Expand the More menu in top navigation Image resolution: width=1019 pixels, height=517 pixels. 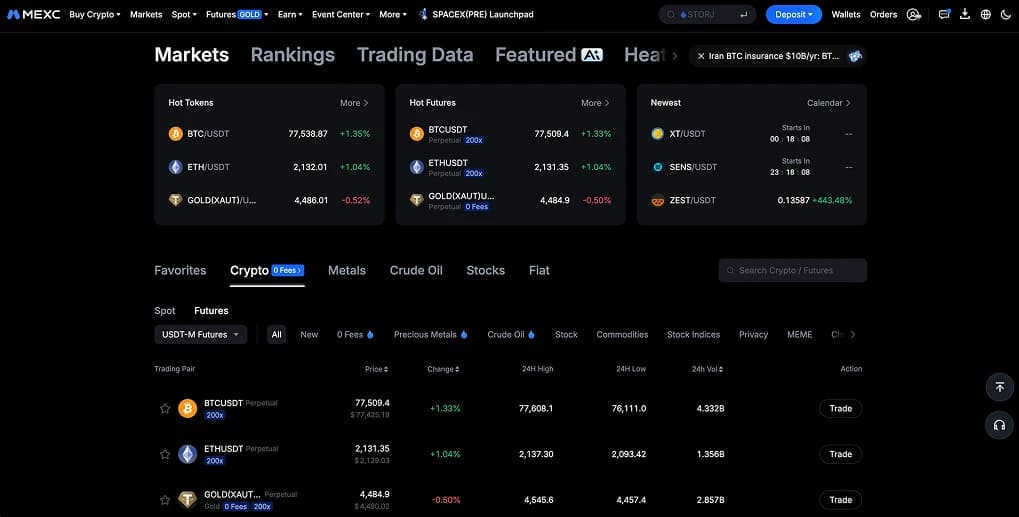tap(393, 14)
